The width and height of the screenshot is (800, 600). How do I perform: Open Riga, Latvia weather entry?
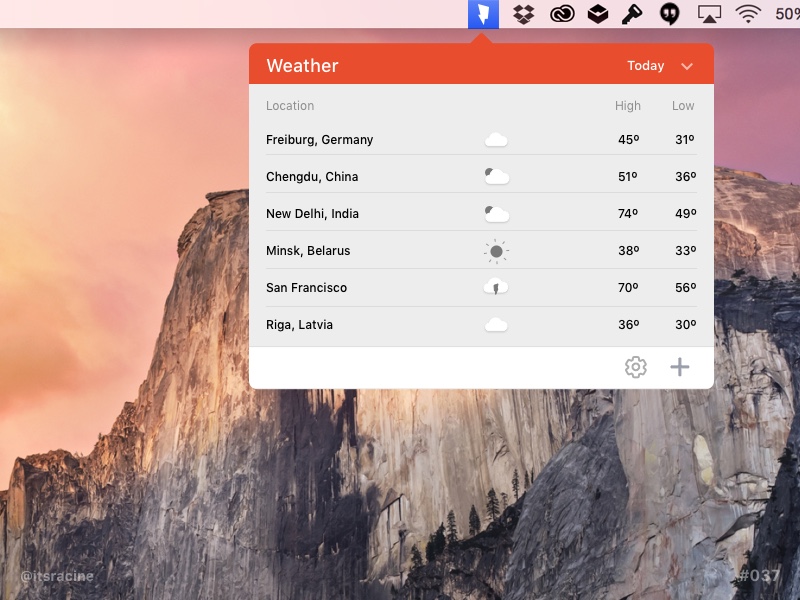300,325
